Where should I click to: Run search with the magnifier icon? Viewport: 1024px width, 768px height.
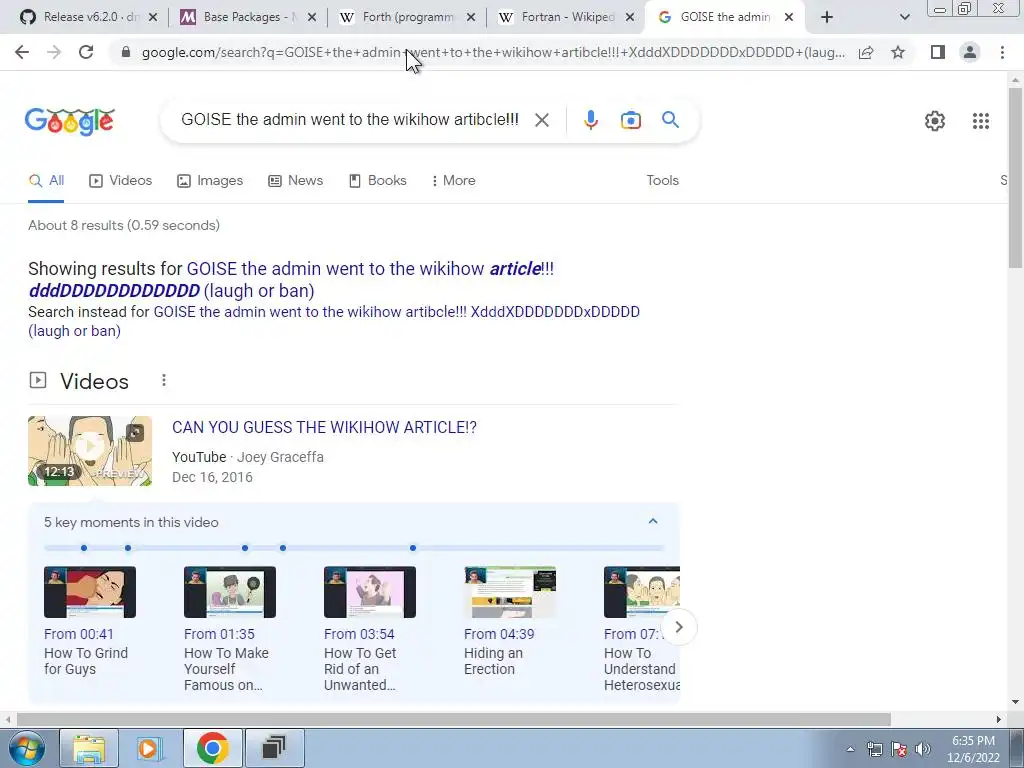pos(670,120)
